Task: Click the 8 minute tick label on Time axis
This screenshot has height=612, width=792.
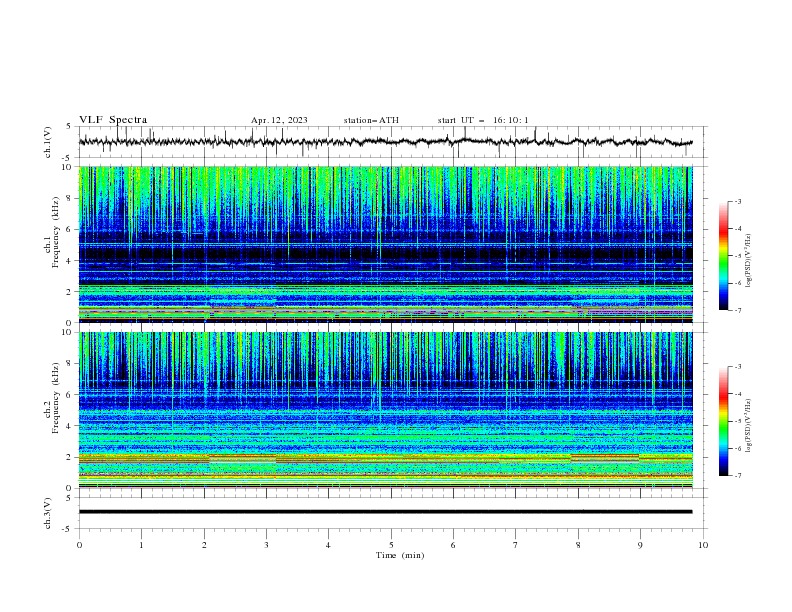Action: pos(578,545)
